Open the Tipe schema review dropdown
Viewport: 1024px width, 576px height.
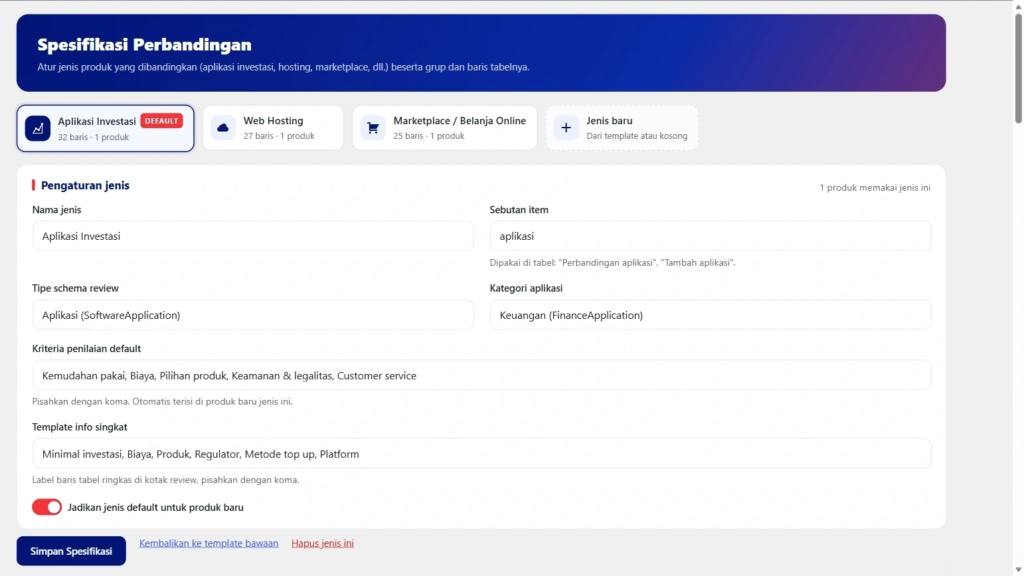tap(253, 315)
